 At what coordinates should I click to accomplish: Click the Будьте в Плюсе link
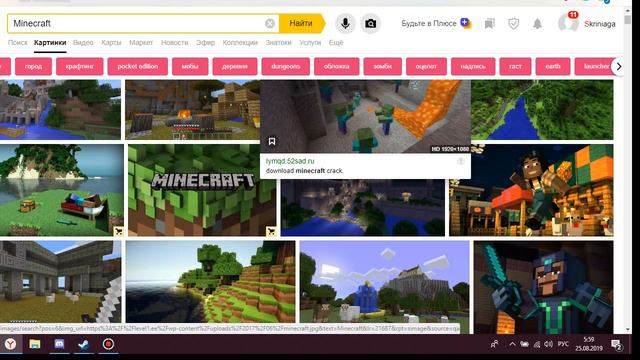pyautogui.click(x=429, y=24)
